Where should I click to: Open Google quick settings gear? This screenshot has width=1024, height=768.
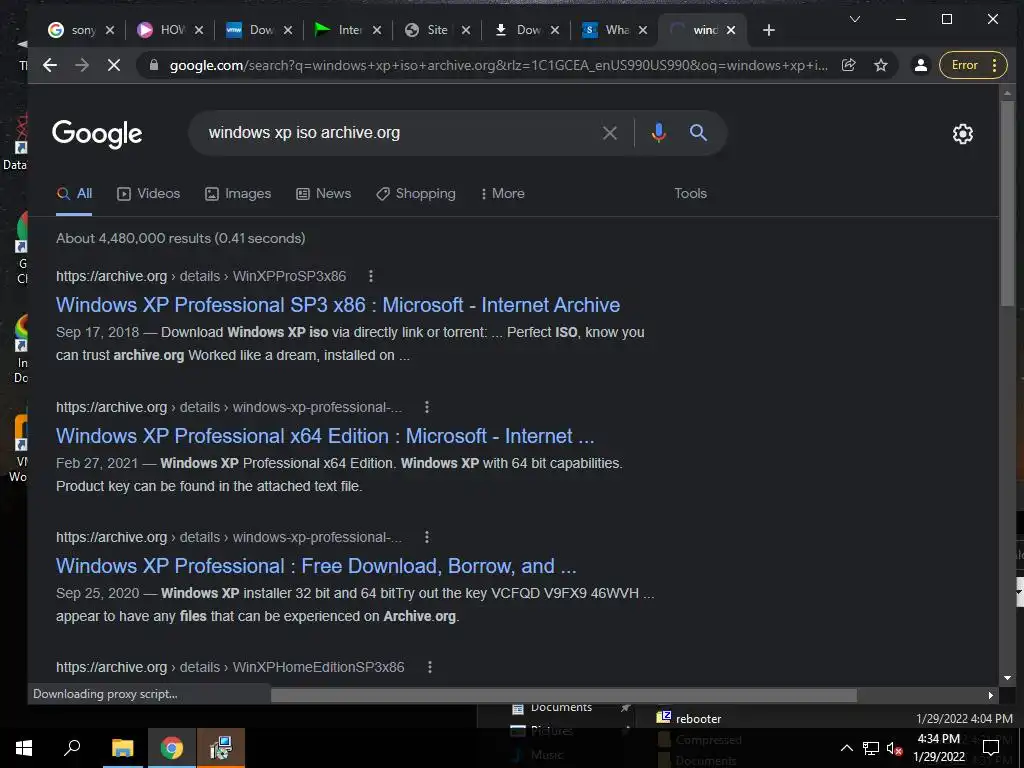pyautogui.click(x=963, y=134)
